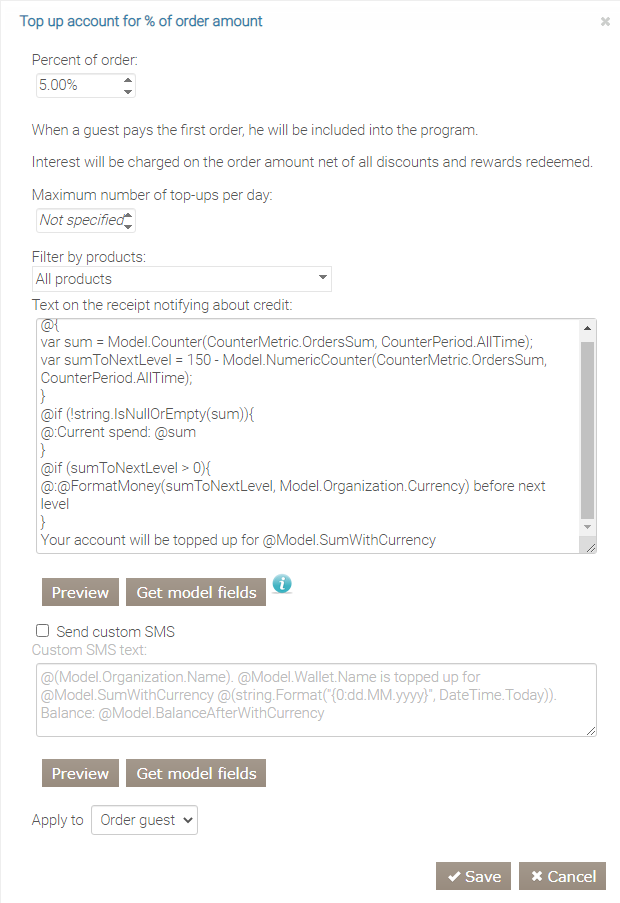Click Preview under the receipt text
Viewport: 620px width, 903px height.
coord(80,592)
